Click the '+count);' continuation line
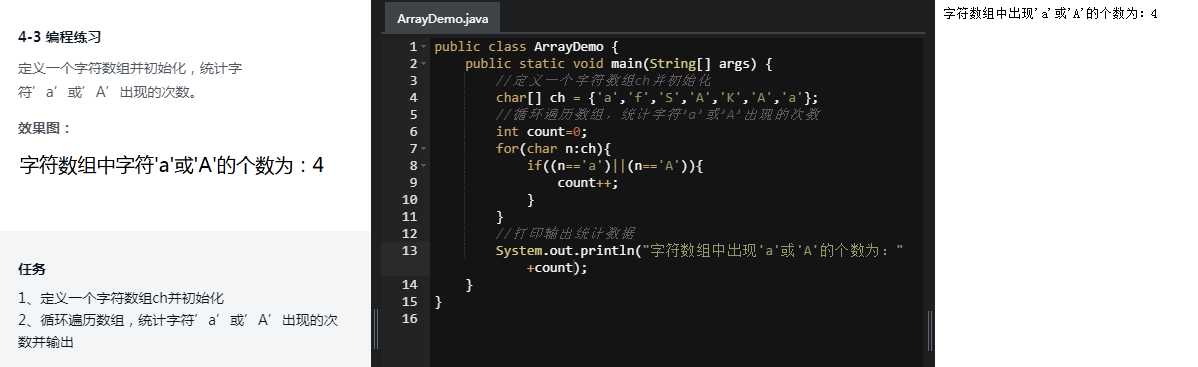The width and height of the screenshot is (1198, 367). tap(557, 268)
